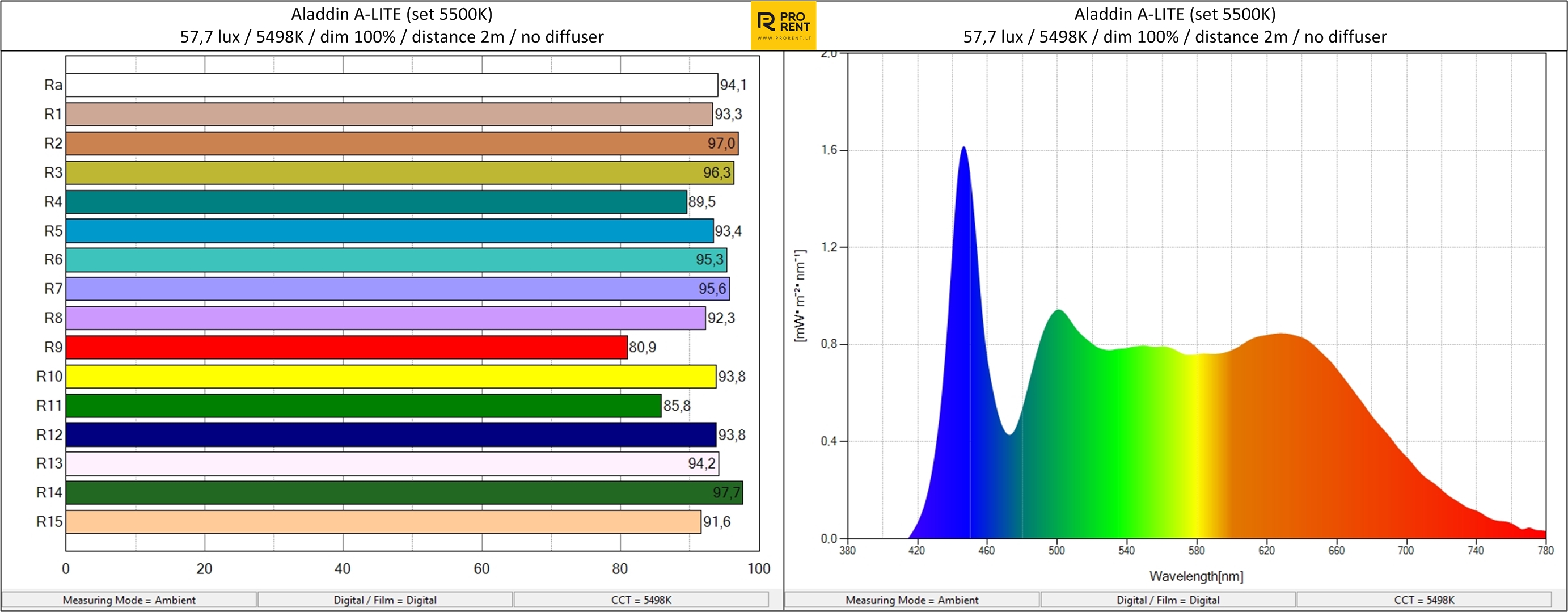This screenshot has height=612, width=1568.
Task: Select the green R11 bar
Action: [364, 406]
